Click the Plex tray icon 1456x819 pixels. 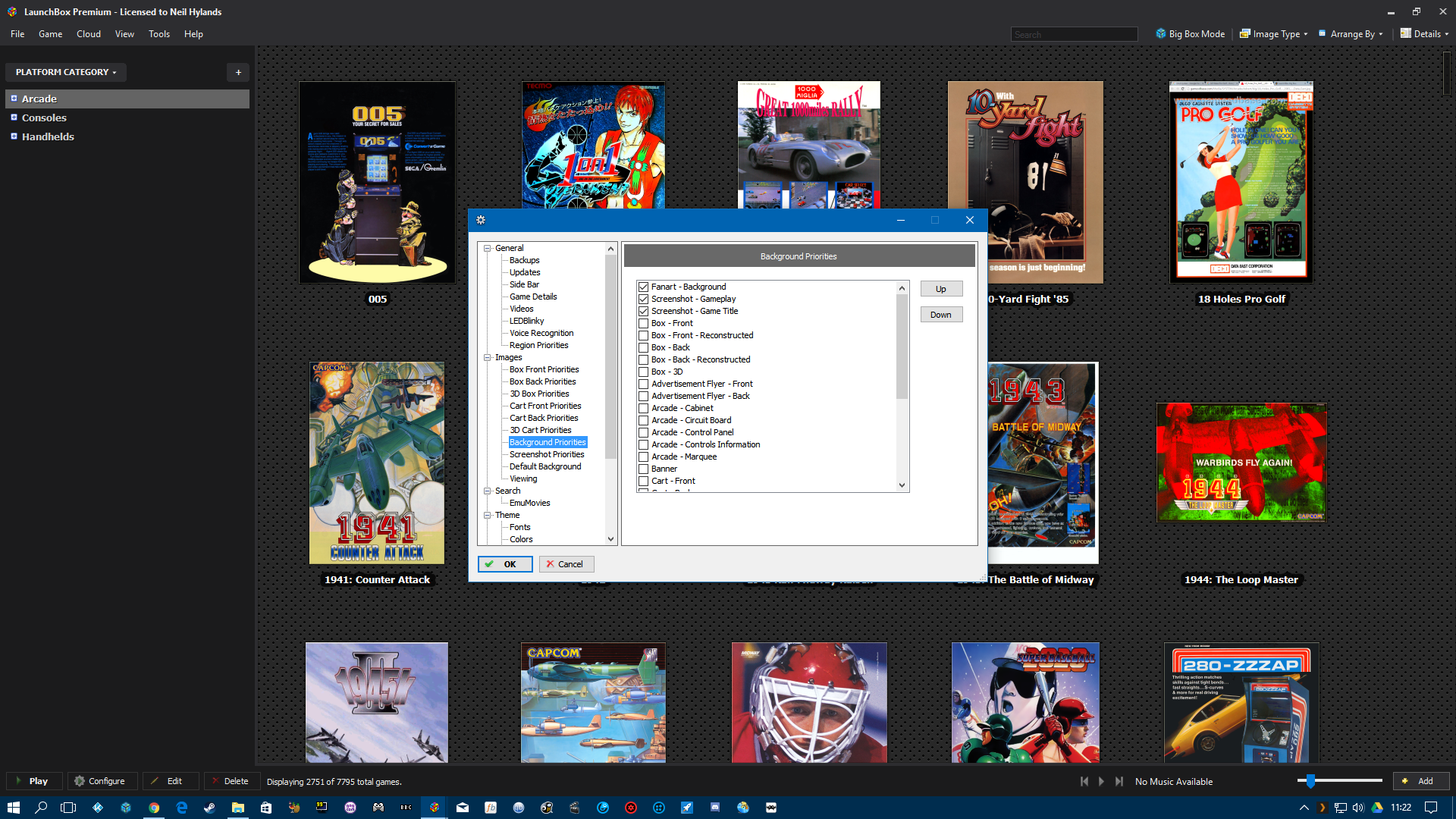1323,808
